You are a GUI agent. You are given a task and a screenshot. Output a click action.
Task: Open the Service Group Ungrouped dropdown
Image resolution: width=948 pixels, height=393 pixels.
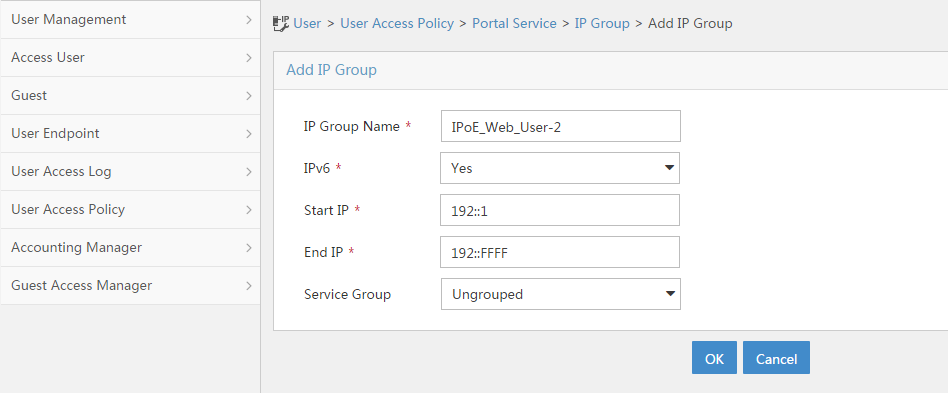pos(560,294)
